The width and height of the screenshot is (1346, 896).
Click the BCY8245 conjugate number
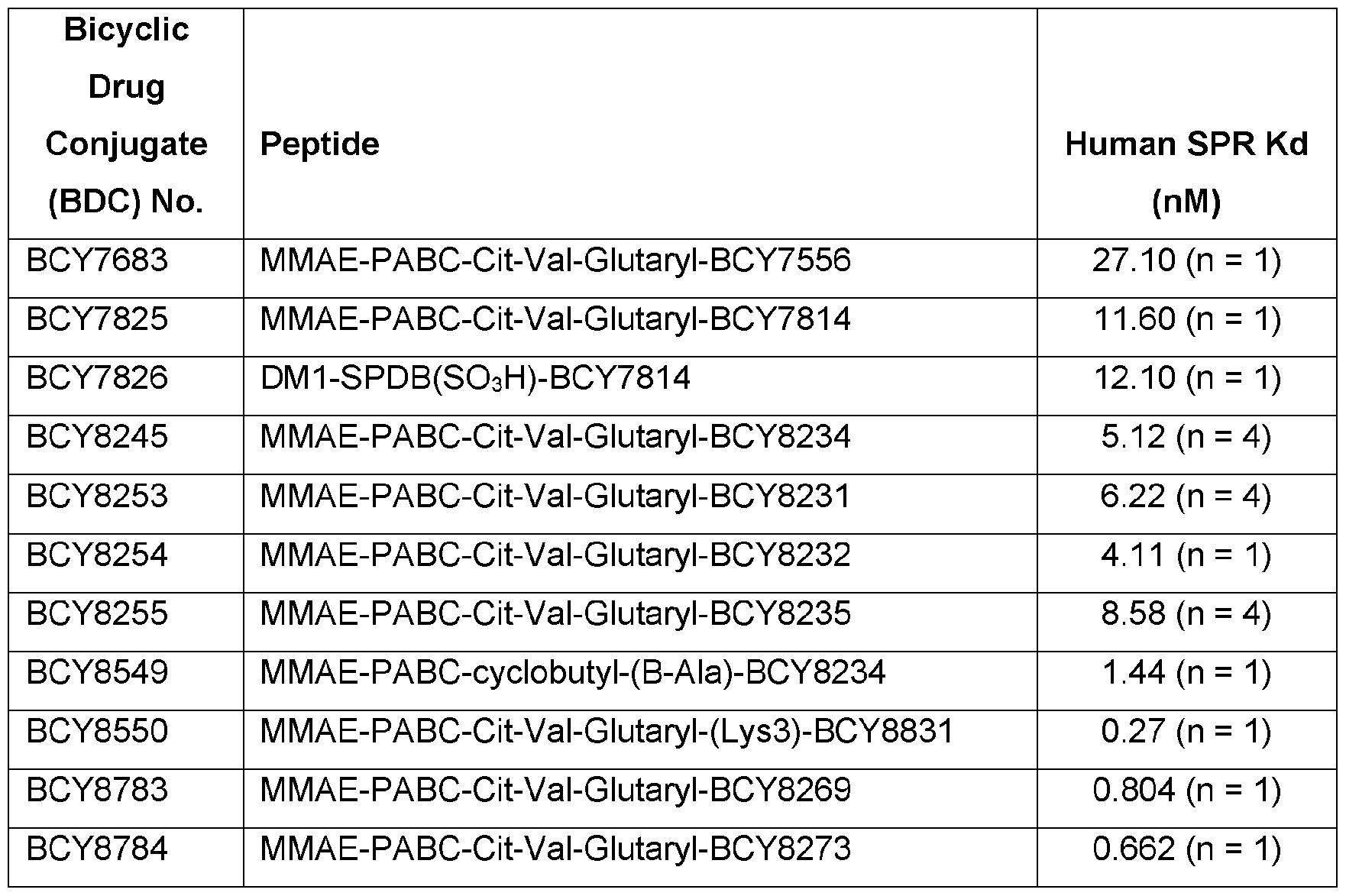[x=97, y=437]
